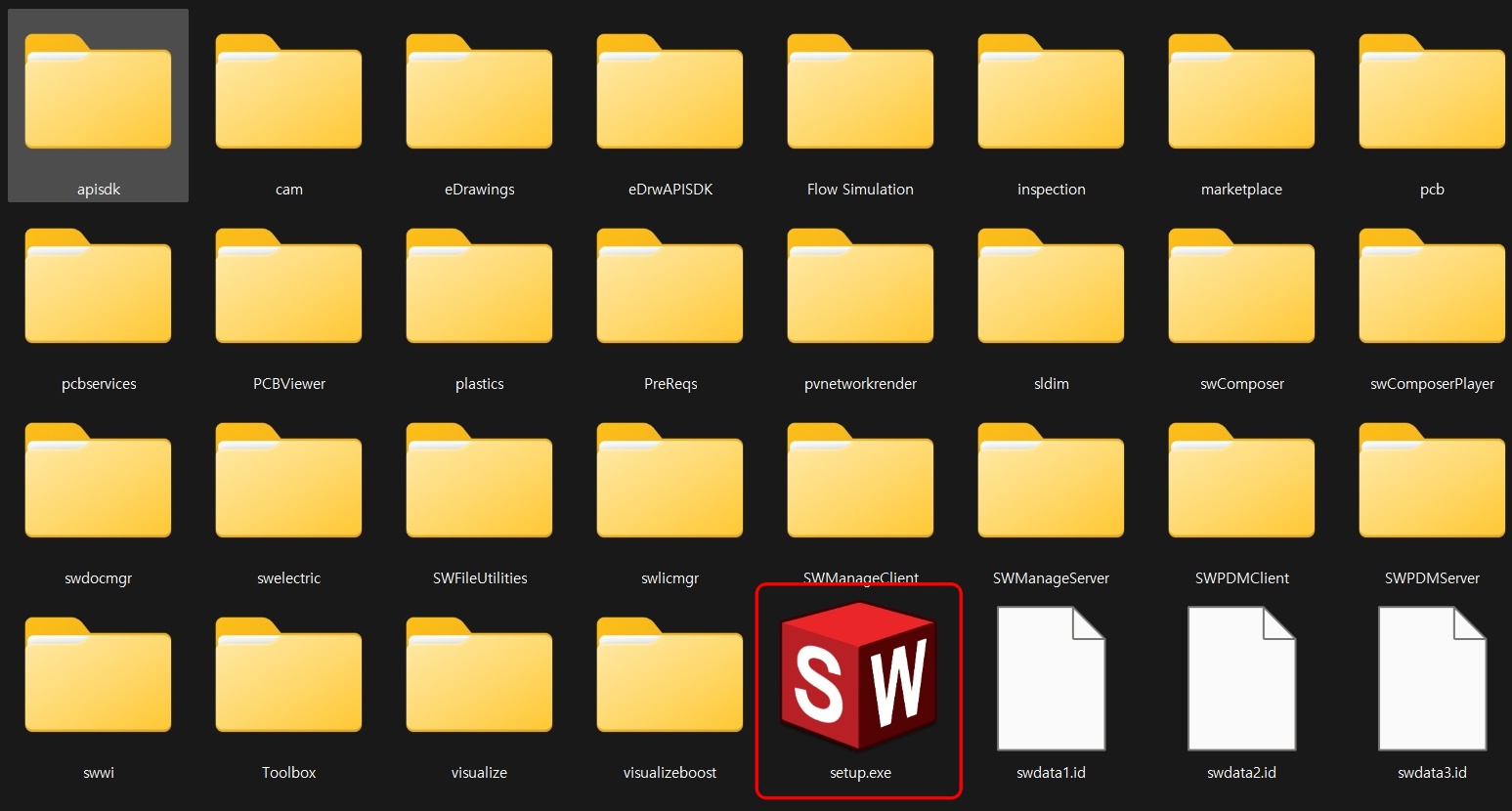The width and height of the screenshot is (1512, 811).
Task: Click the "swdata2.id" file name label
Action: pyautogui.click(x=1241, y=773)
